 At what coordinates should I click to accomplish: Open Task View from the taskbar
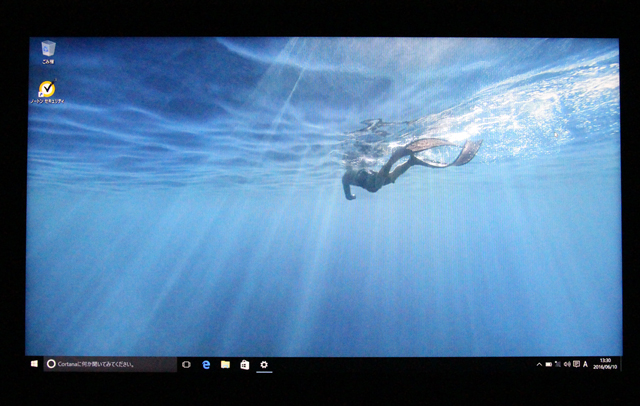(x=186, y=364)
